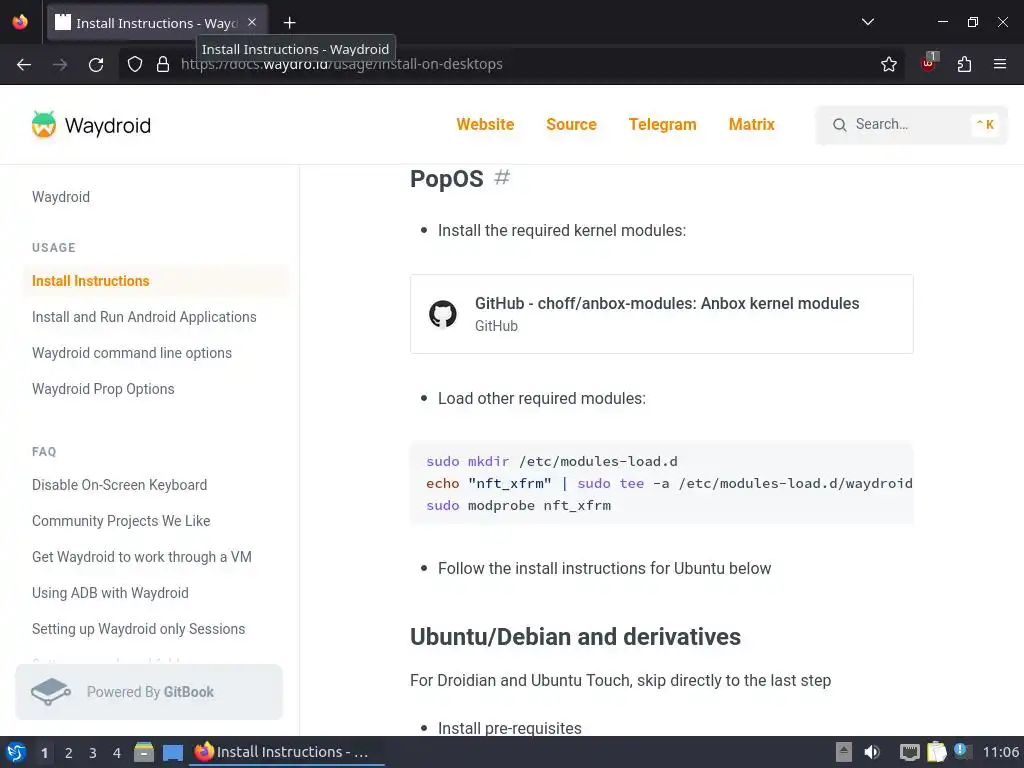Open the GitHub anbox-modules link card

(x=662, y=314)
